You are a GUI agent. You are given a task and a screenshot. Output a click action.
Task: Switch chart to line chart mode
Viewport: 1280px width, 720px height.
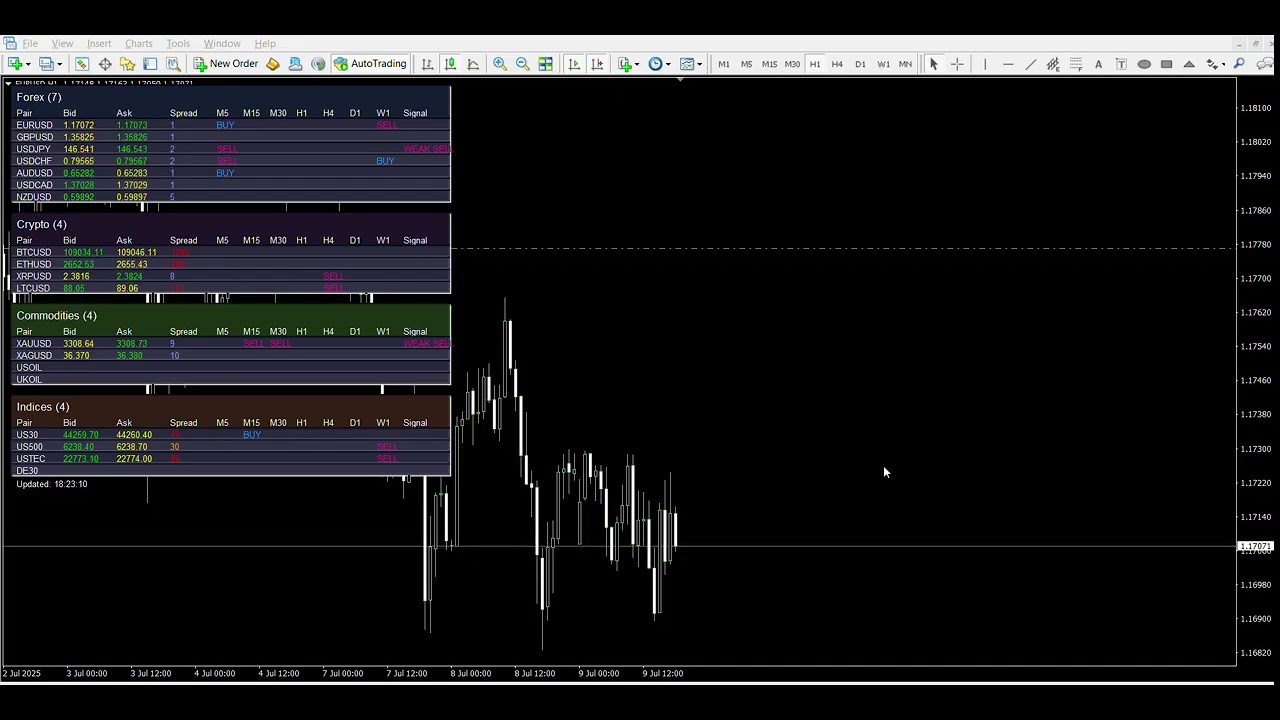473,64
